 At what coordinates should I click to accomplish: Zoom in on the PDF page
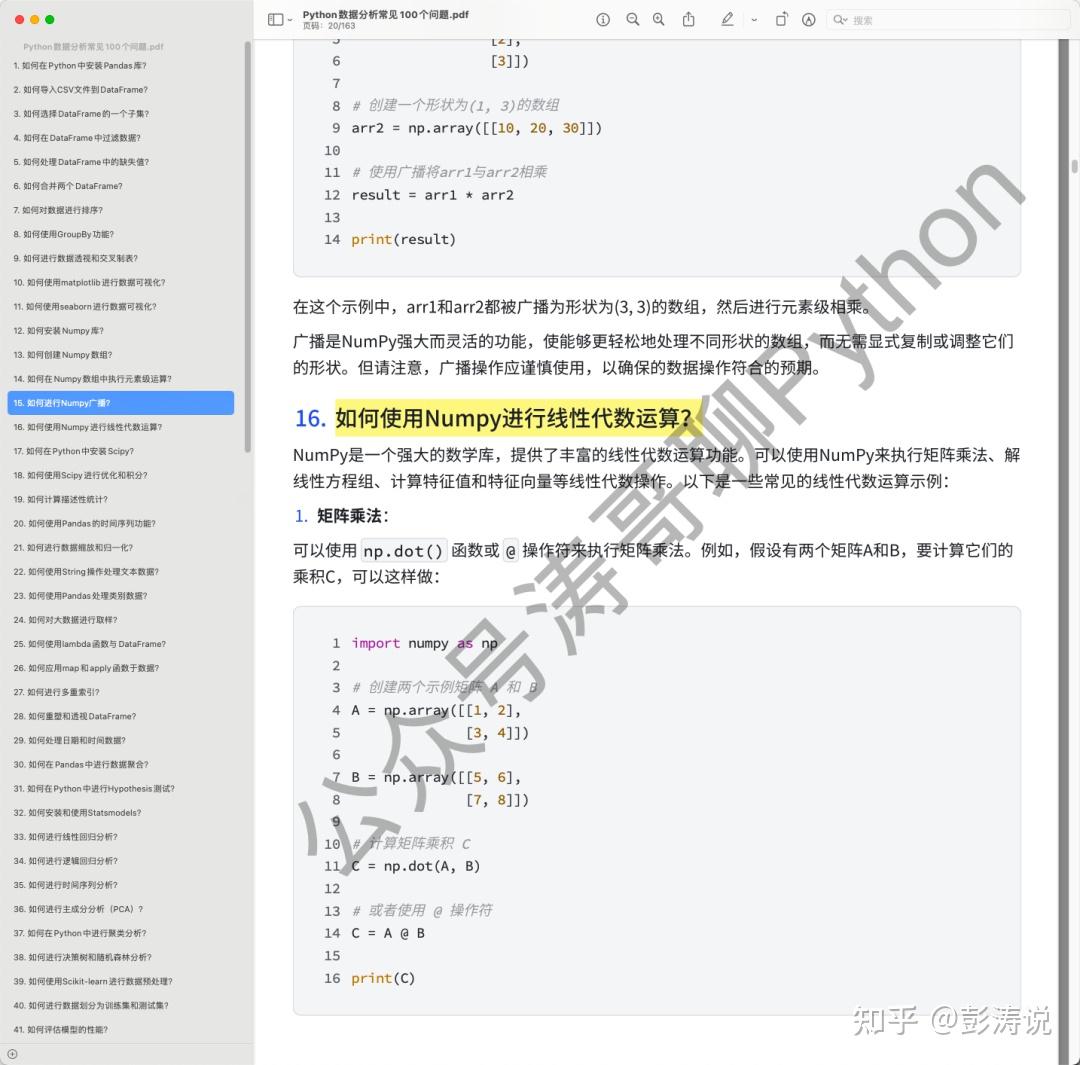658,20
